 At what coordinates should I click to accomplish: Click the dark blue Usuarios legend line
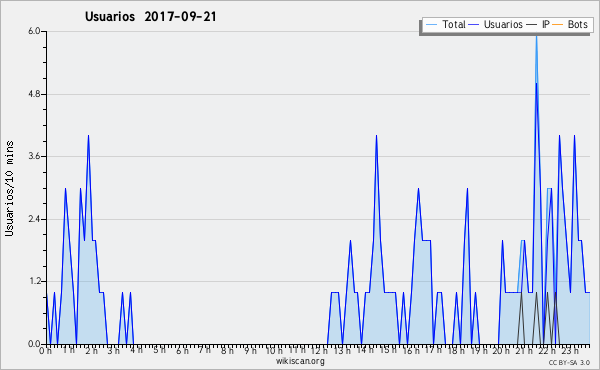coord(474,25)
